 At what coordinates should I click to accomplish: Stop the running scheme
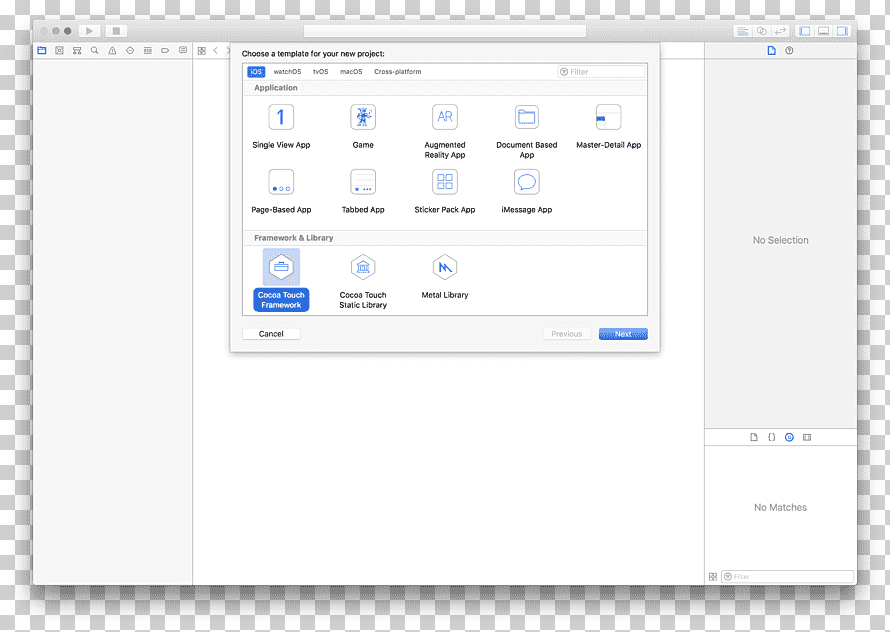[116, 31]
